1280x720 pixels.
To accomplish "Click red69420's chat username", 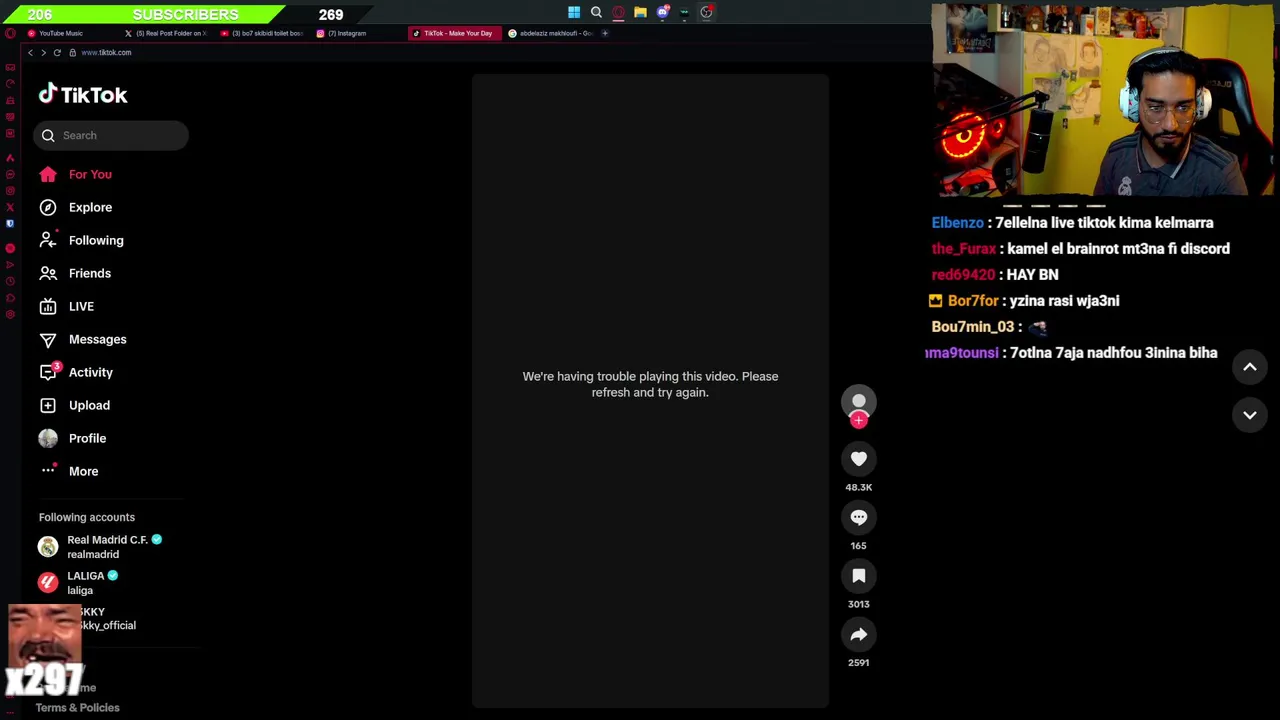I will (x=963, y=275).
